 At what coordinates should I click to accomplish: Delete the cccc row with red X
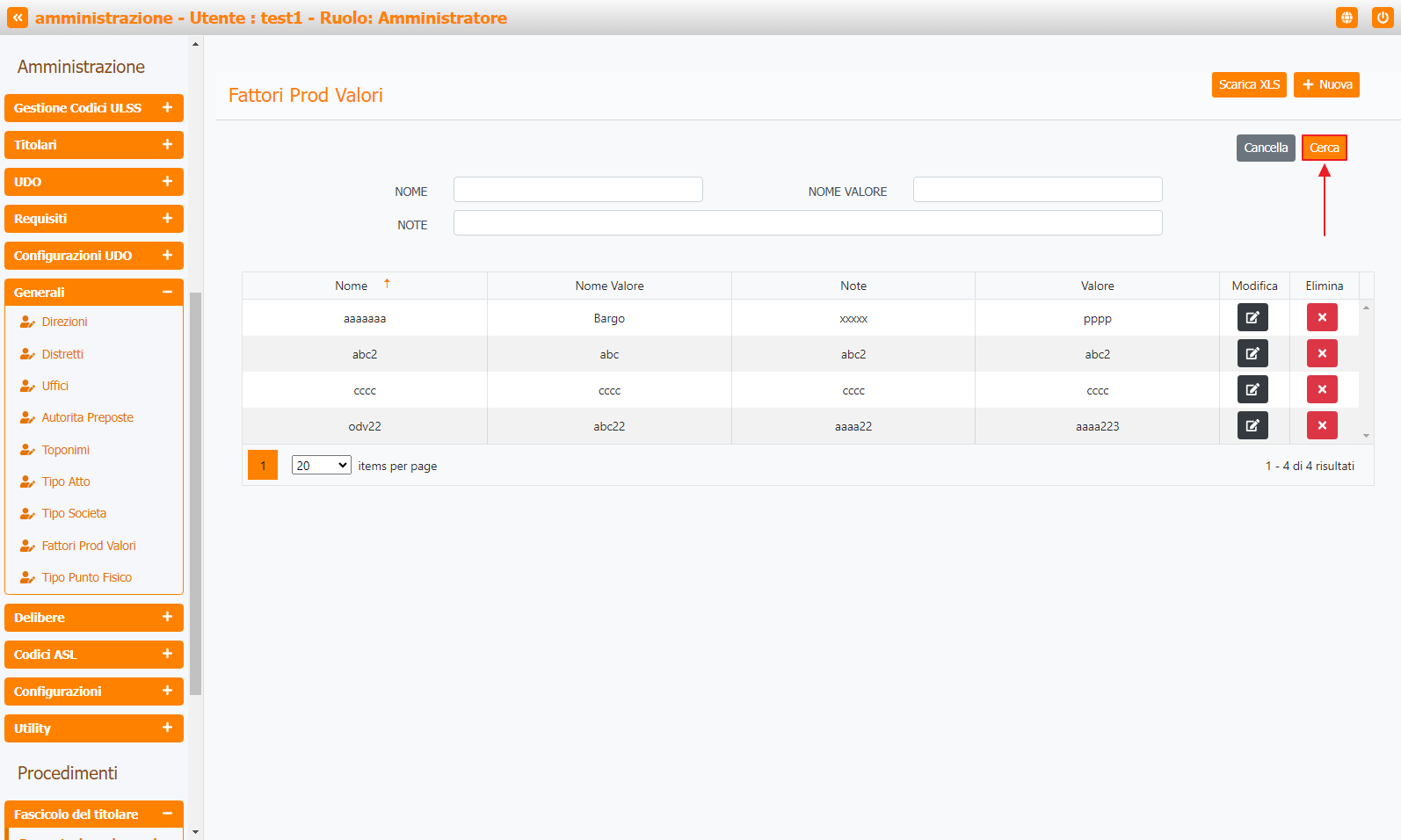pos(1321,389)
